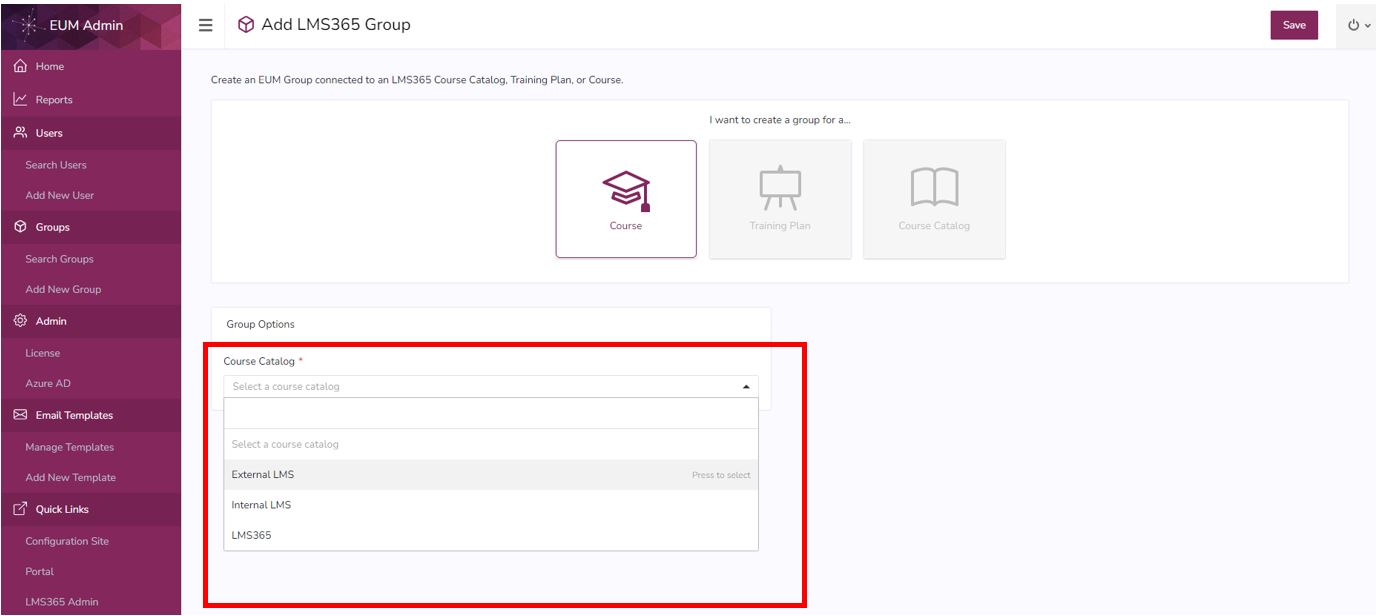Go to Add New Group
The height and width of the screenshot is (616, 1382).
point(63,289)
